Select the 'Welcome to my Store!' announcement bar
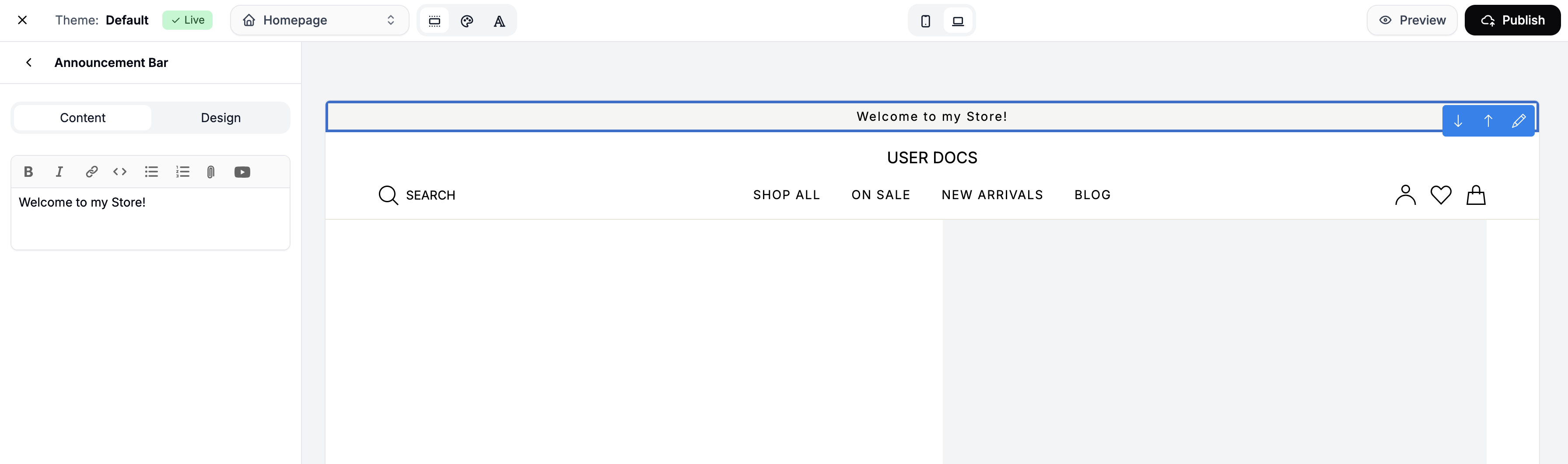The height and width of the screenshot is (464, 1568). click(932, 116)
